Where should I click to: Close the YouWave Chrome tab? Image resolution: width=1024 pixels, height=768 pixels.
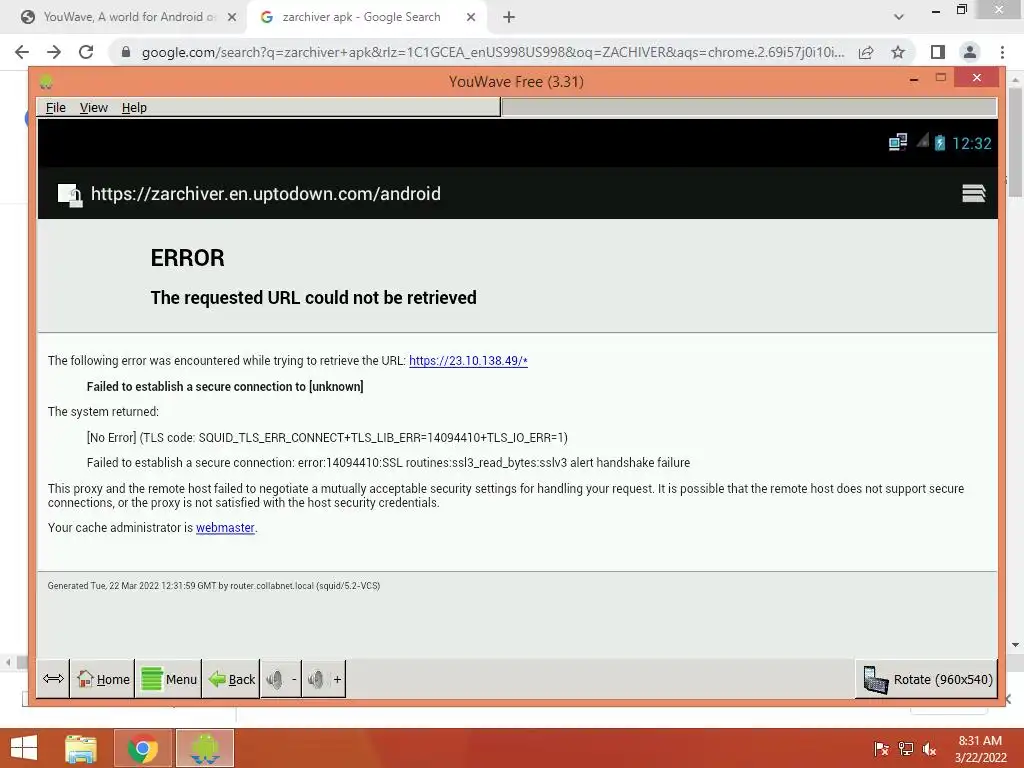pos(231,18)
